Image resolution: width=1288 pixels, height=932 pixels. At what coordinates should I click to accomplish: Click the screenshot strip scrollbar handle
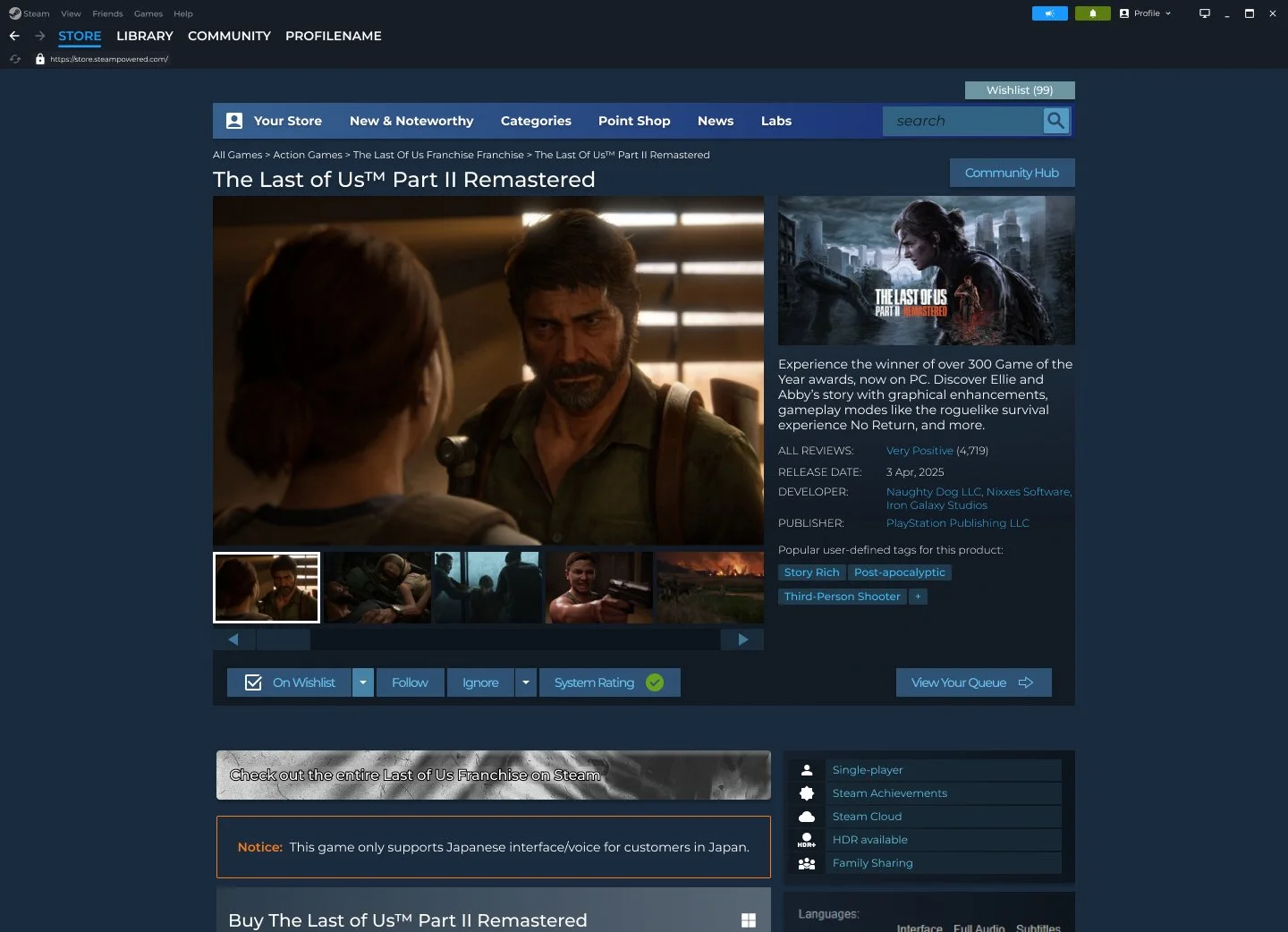pyautogui.click(x=283, y=640)
